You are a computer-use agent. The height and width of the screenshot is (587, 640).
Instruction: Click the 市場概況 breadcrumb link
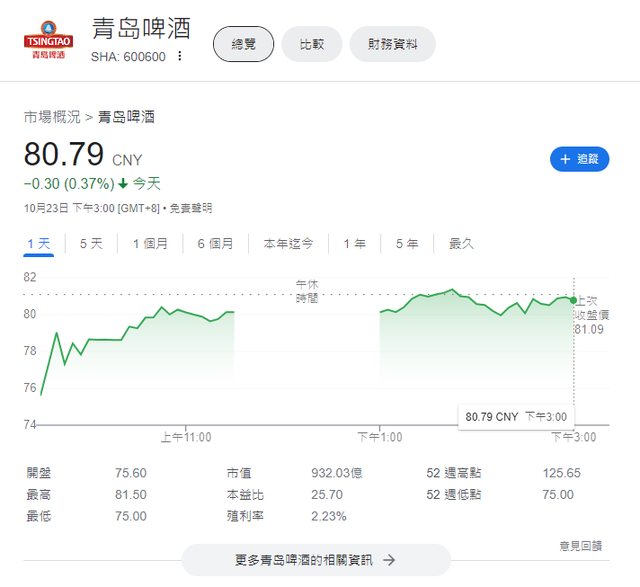click(52, 117)
